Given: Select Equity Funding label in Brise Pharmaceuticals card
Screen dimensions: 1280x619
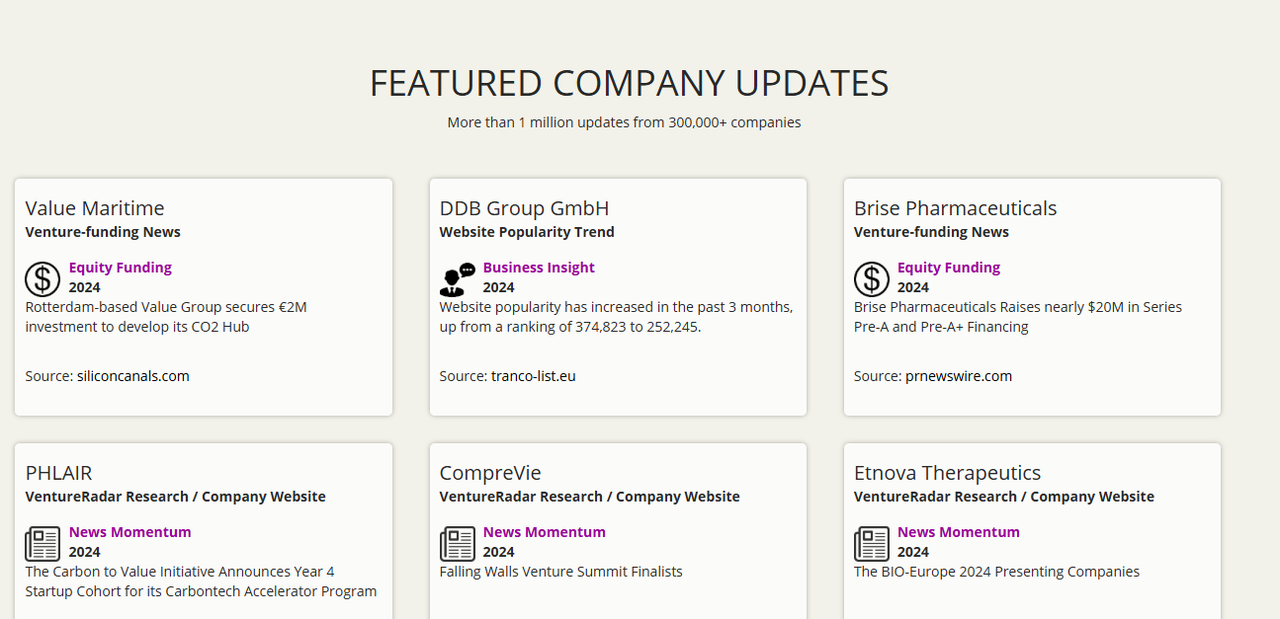Looking at the screenshot, I should click(x=949, y=267).
